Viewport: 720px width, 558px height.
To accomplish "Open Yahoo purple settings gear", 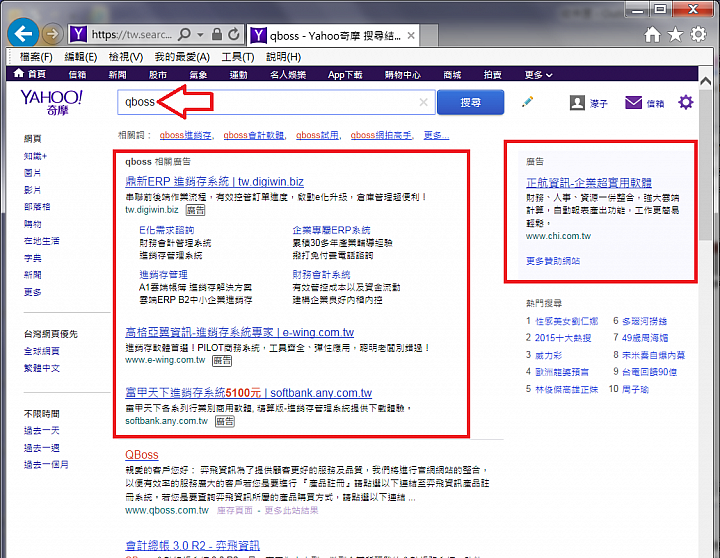I will [686, 102].
